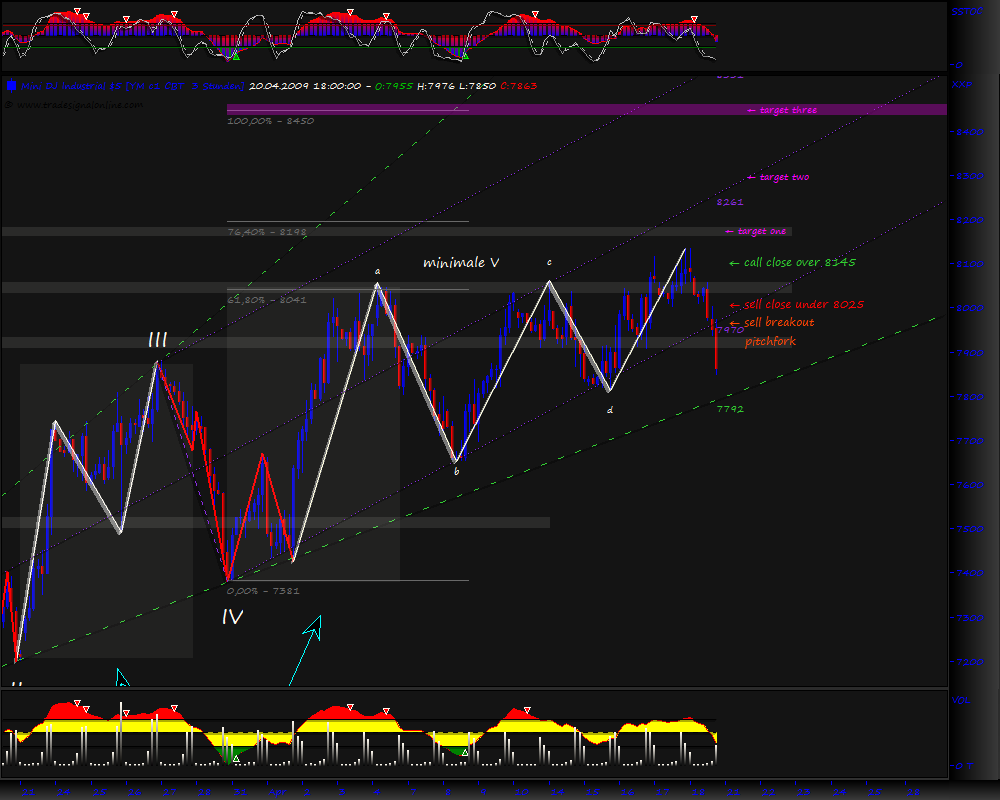This screenshot has width=1000, height=800.
Task: Click 7700 on the price axis
Action: pyautogui.click(x=969, y=440)
